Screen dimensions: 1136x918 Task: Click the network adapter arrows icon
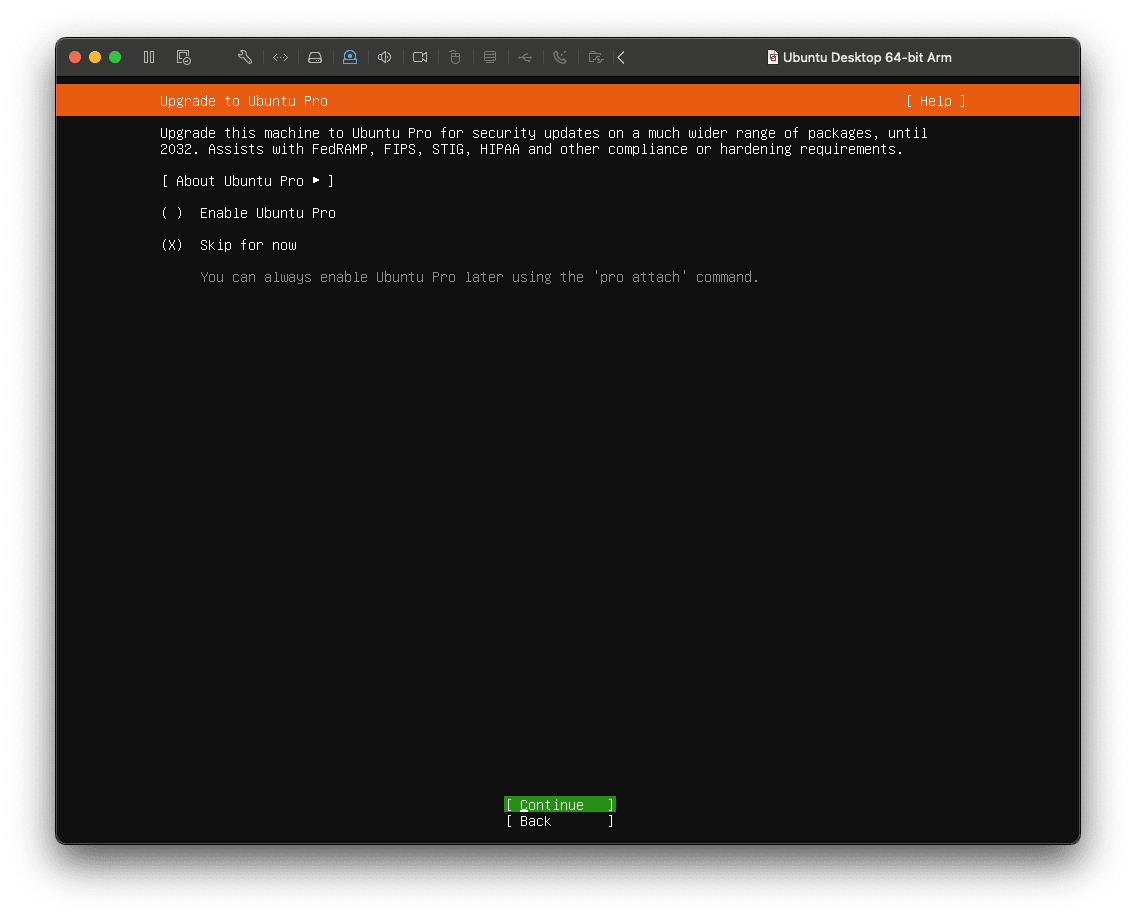click(280, 57)
